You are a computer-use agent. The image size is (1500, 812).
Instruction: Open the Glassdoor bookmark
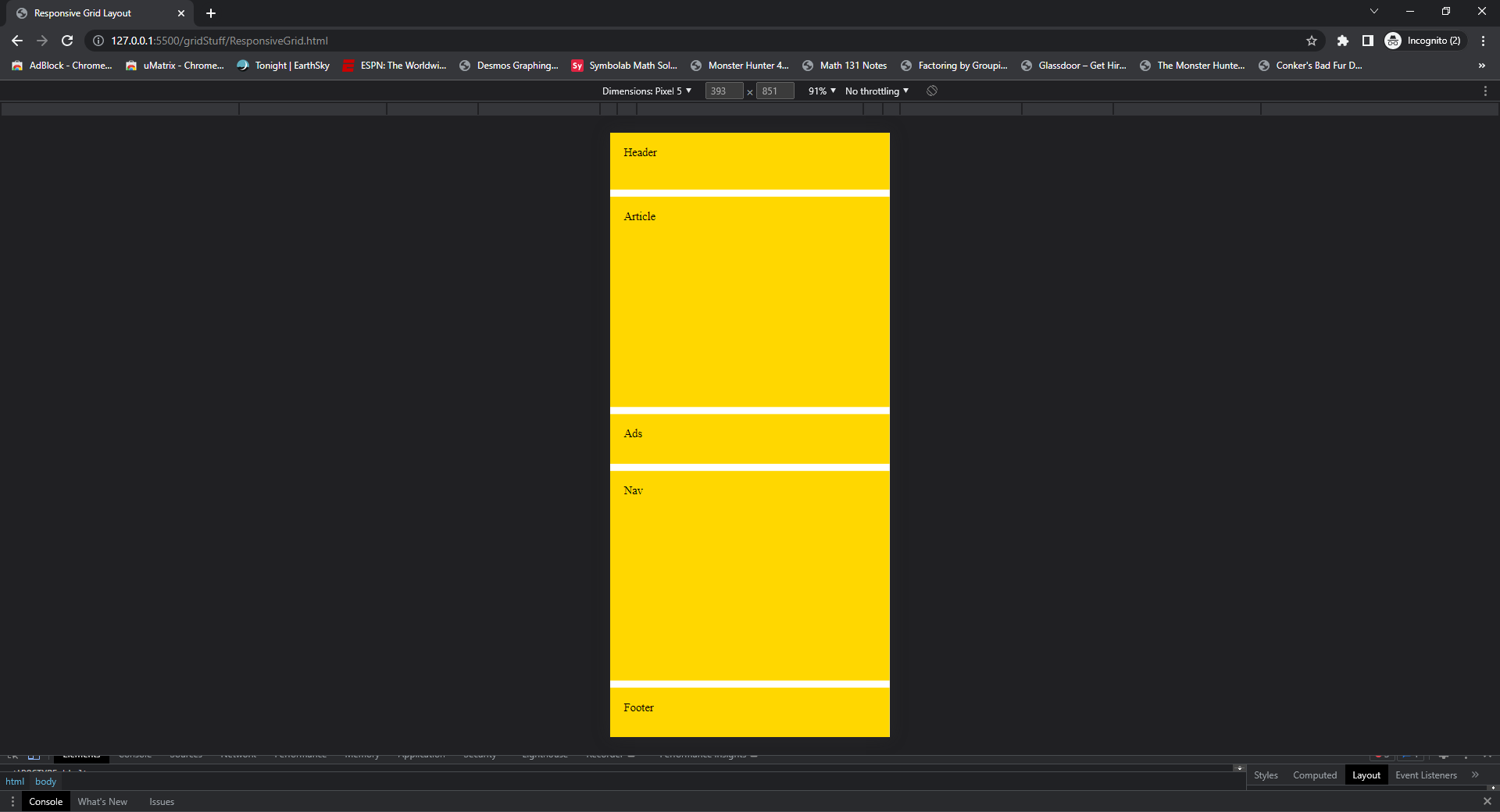(1074, 66)
